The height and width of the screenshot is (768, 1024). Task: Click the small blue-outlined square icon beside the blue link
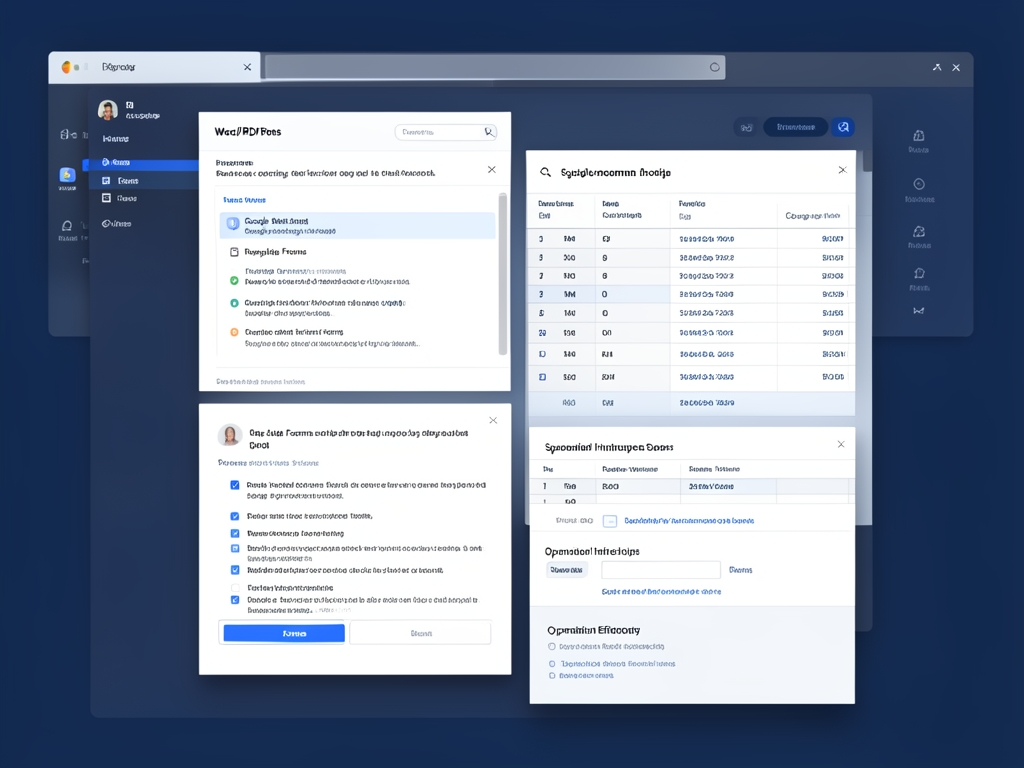[x=609, y=521]
